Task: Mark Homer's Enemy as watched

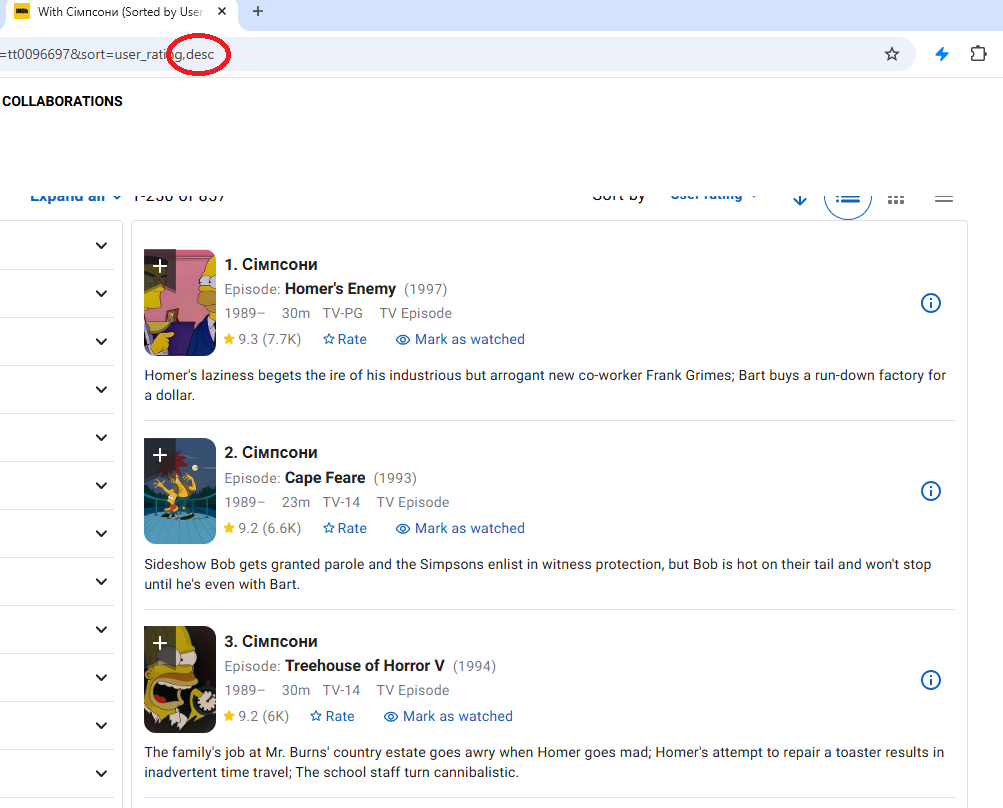Action: pos(460,340)
